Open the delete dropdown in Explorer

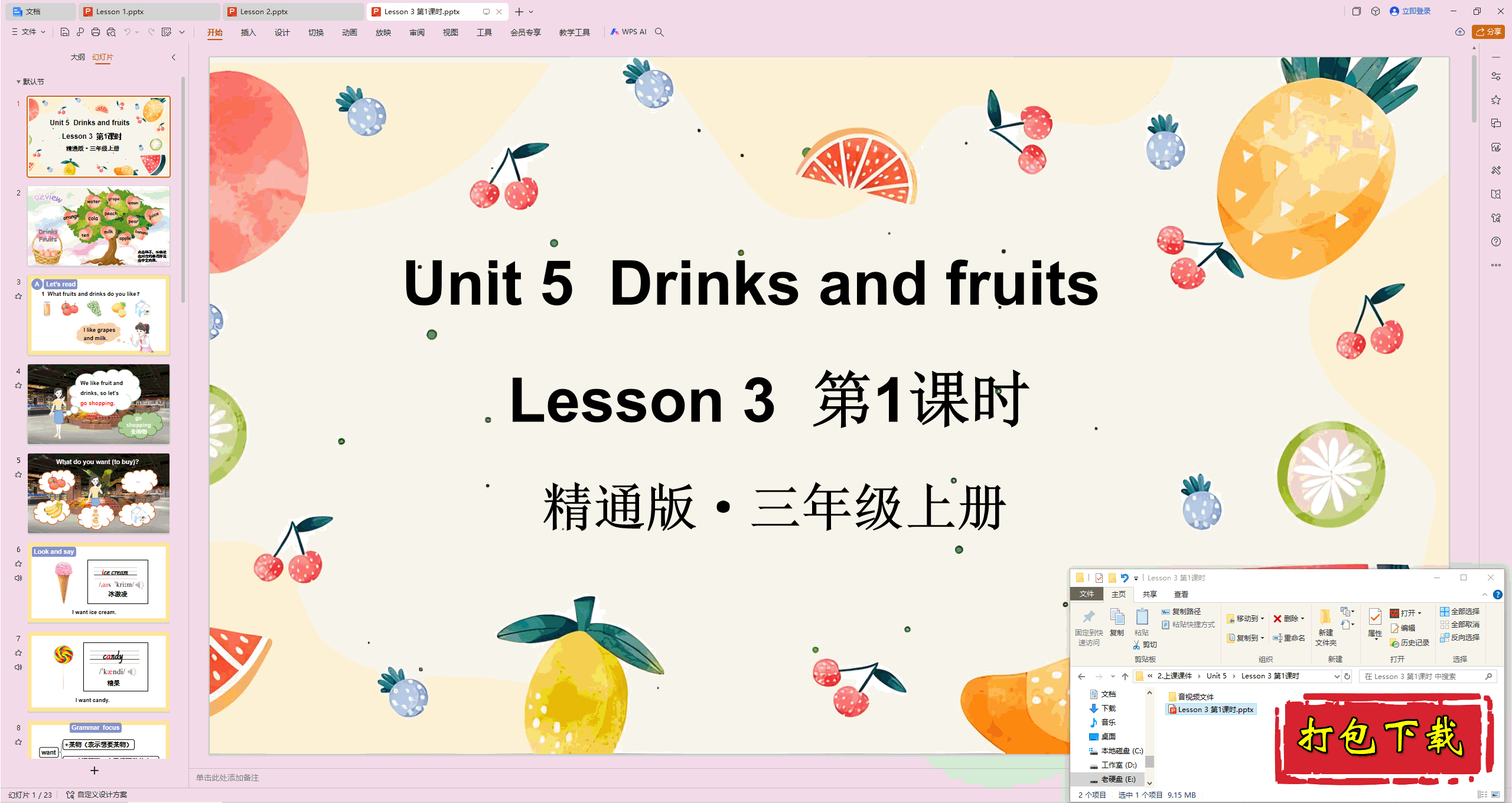point(1302,619)
